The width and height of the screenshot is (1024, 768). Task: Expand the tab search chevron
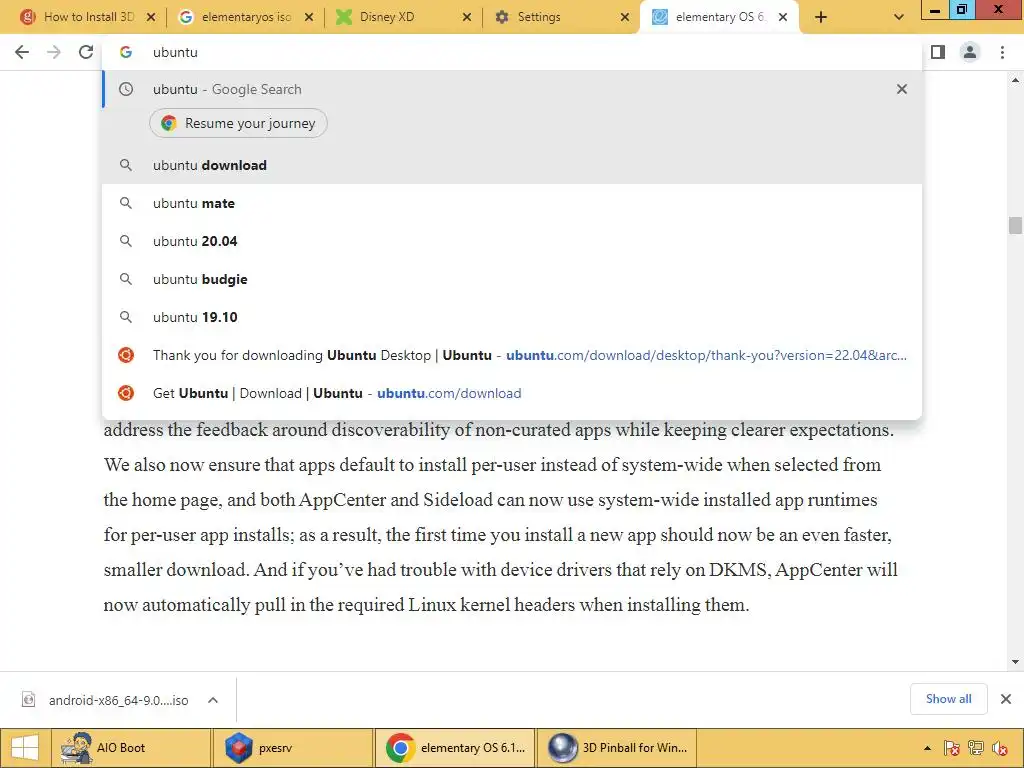tap(899, 18)
